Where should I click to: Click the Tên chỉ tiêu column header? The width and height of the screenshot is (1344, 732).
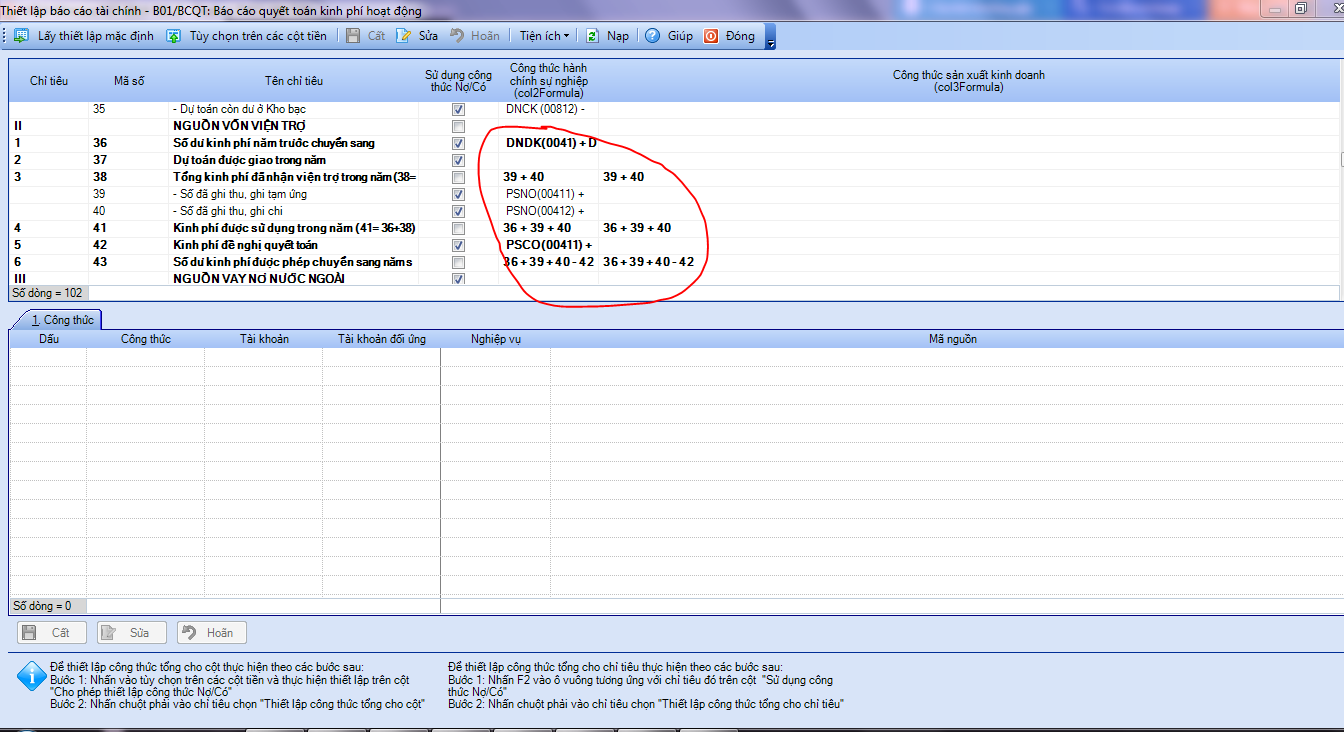coord(294,80)
